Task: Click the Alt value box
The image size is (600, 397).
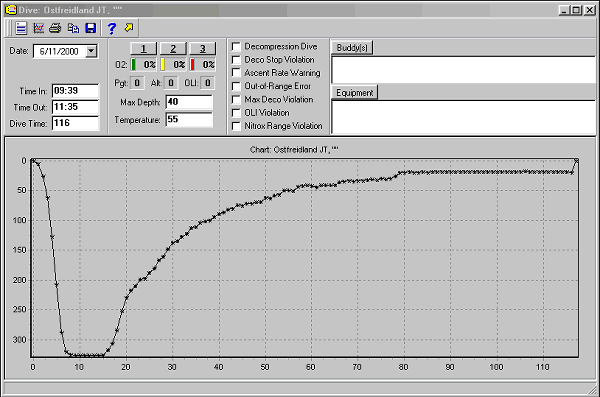Action: point(171,83)
